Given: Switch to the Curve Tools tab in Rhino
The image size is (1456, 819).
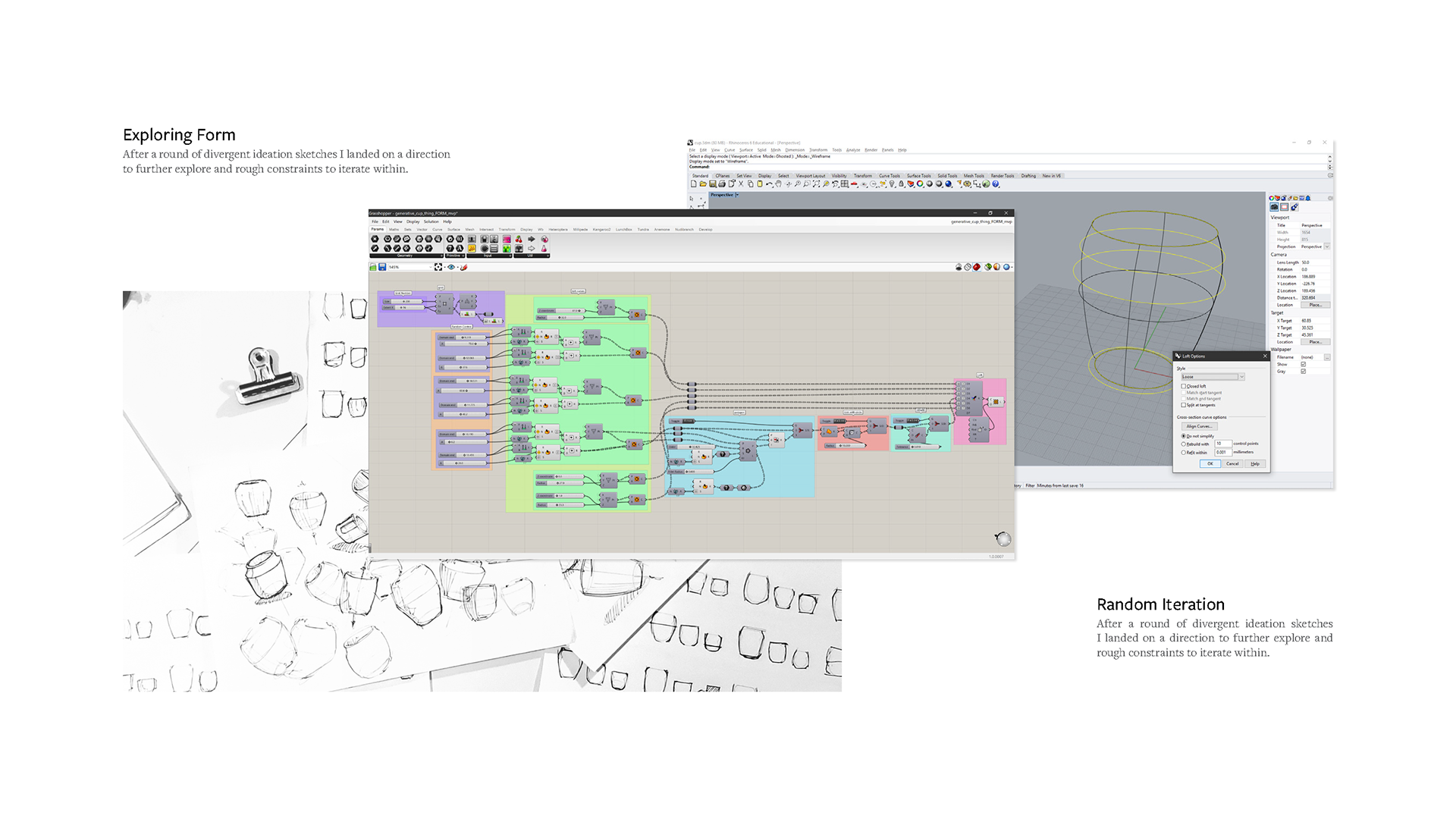Looking at the screenshot, I should [x=890, y=176].
